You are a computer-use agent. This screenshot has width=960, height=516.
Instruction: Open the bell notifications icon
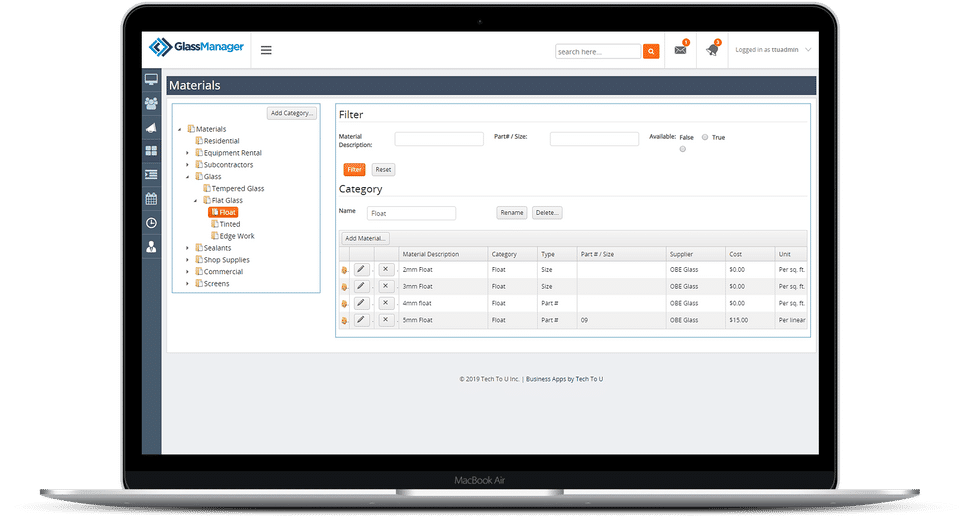[712, 50]
